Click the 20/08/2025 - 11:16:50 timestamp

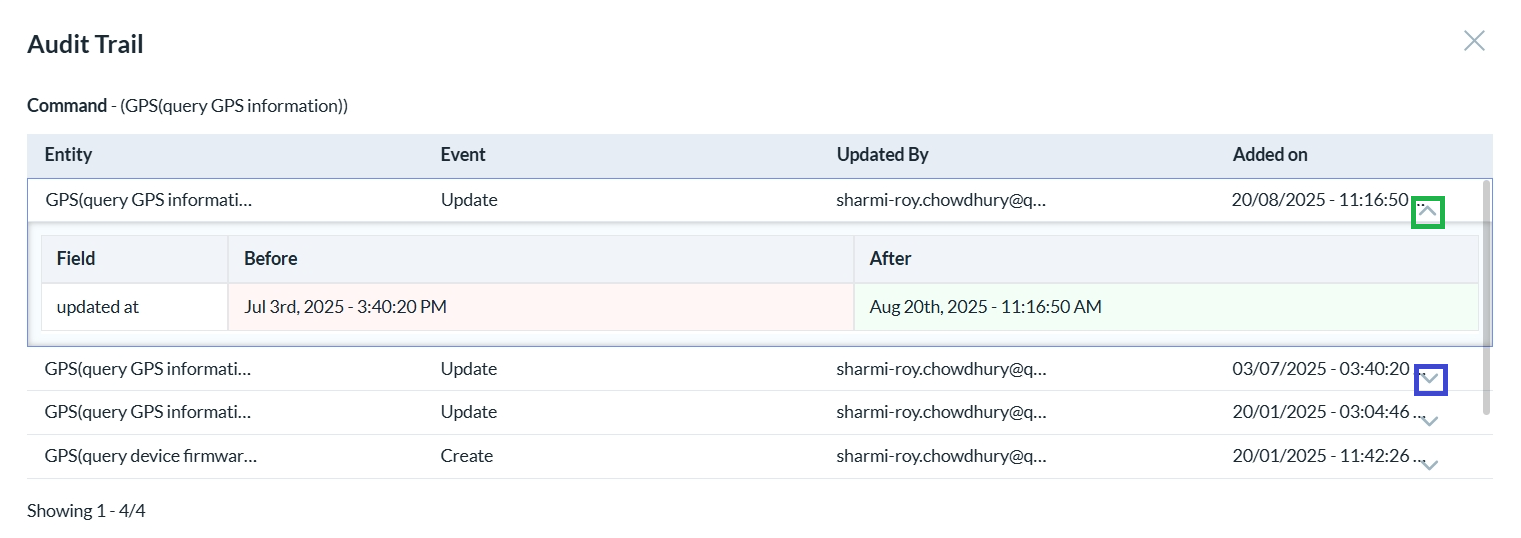coord(1319,200)
